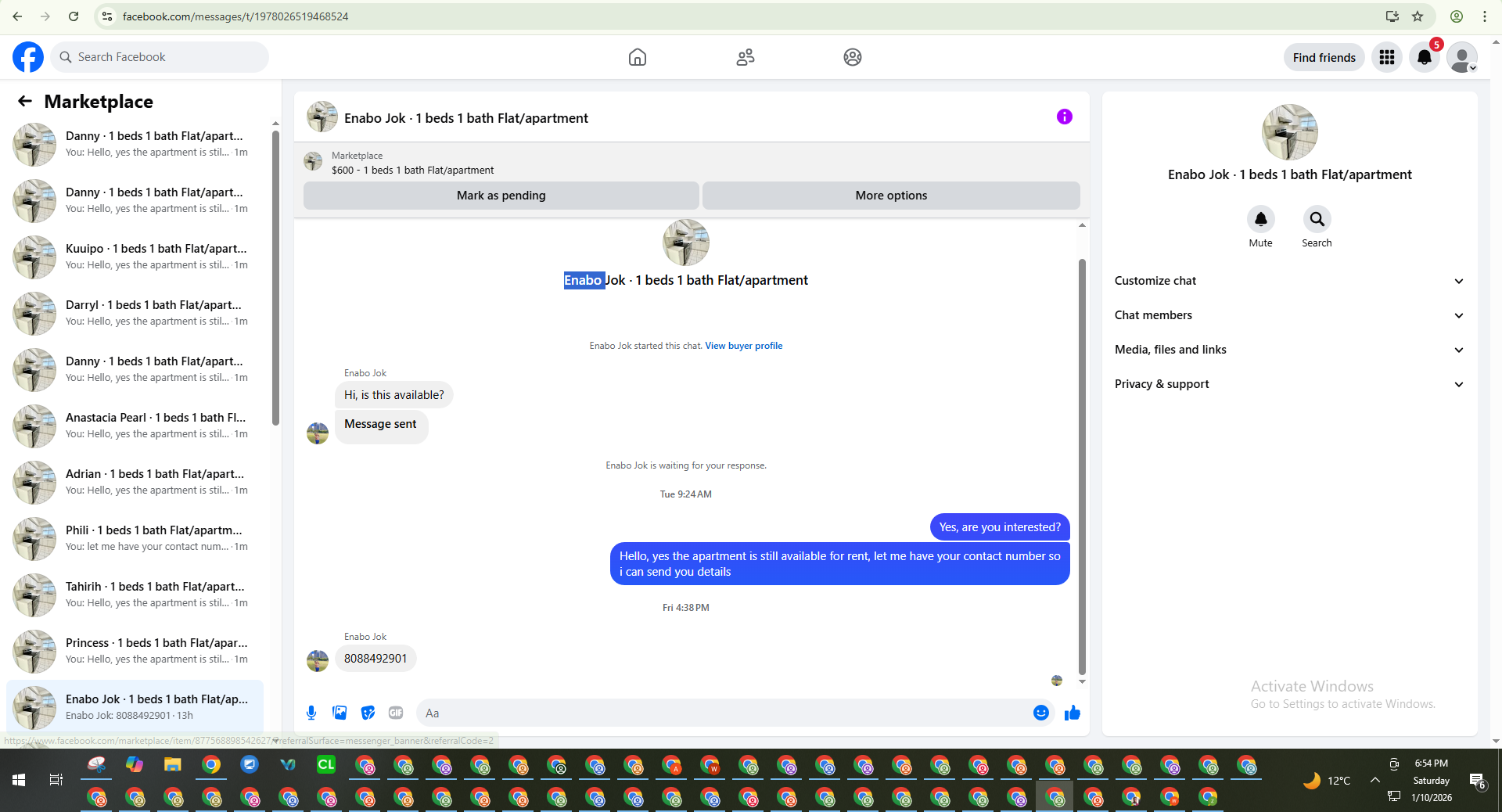This screenshot has height=812, width=1502.
Task: Open the Chrome profile icon in toolbar
Action: [1457, 16]
